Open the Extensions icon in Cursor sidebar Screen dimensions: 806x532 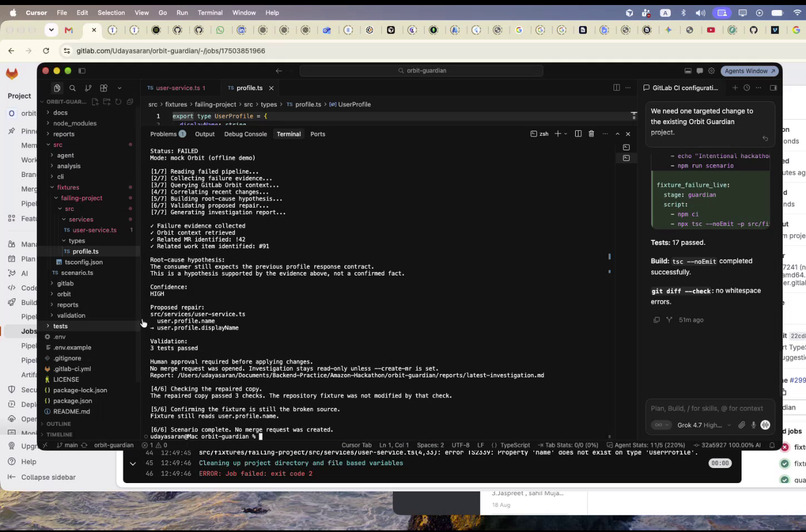103,88
